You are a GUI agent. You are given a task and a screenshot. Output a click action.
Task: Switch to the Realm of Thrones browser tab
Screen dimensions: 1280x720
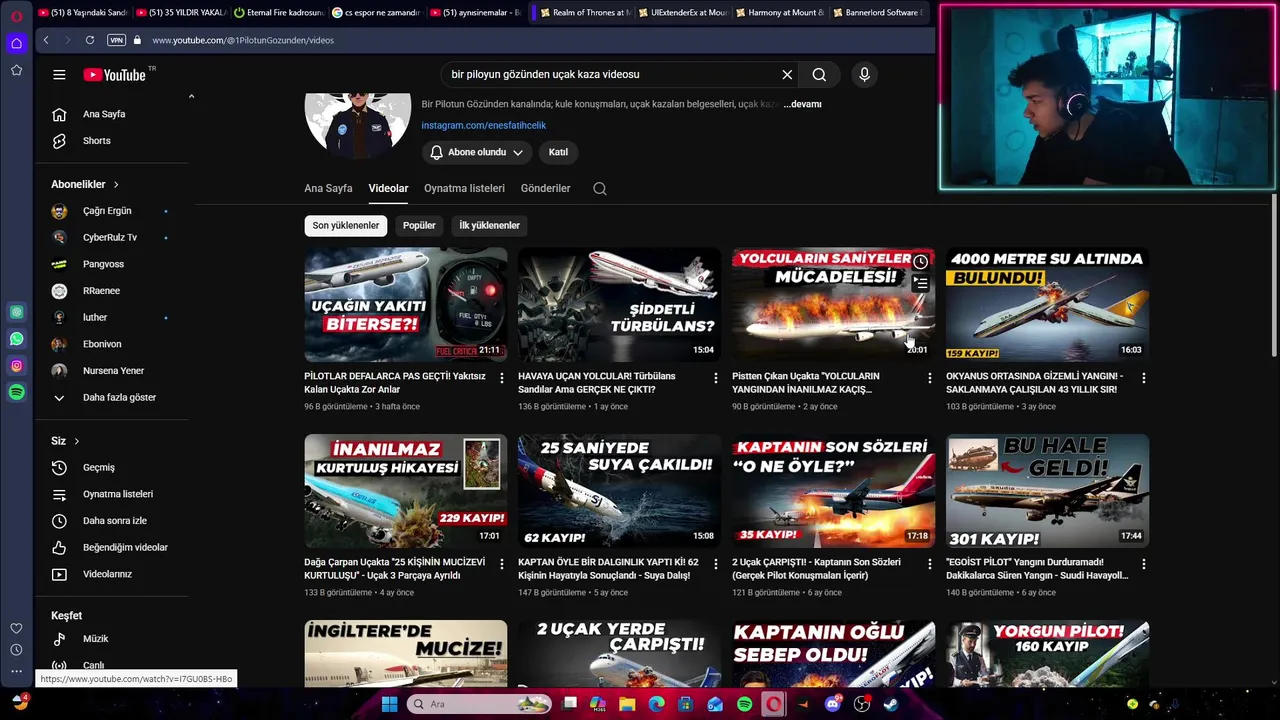[585, 12]
